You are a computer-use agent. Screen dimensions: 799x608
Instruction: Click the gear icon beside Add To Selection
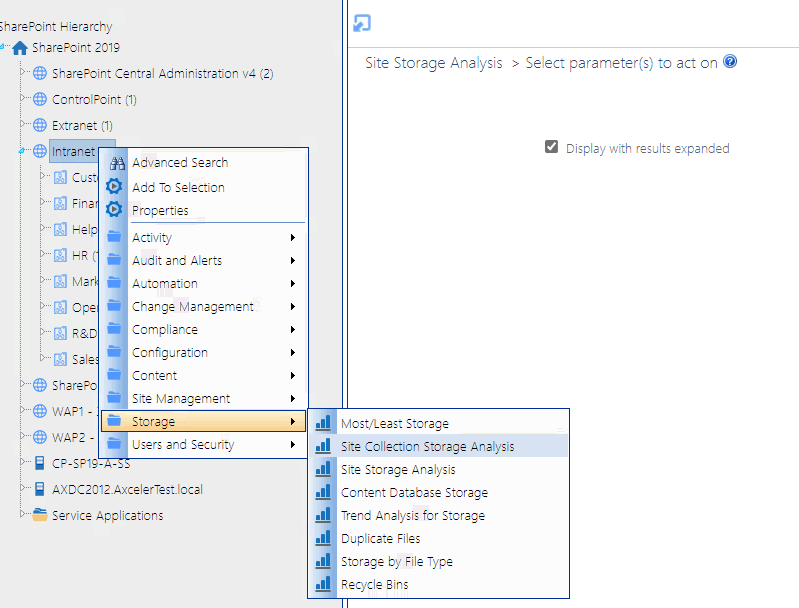pos(114,187)
